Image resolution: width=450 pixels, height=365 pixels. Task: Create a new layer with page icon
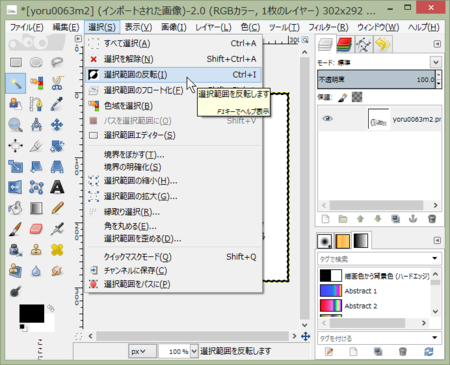(x=325, y=219)
